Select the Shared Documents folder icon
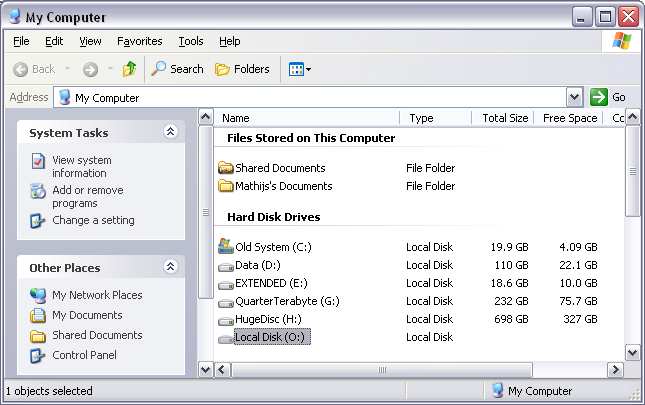This screenshot has height=405, width=645. coord(225,168)
